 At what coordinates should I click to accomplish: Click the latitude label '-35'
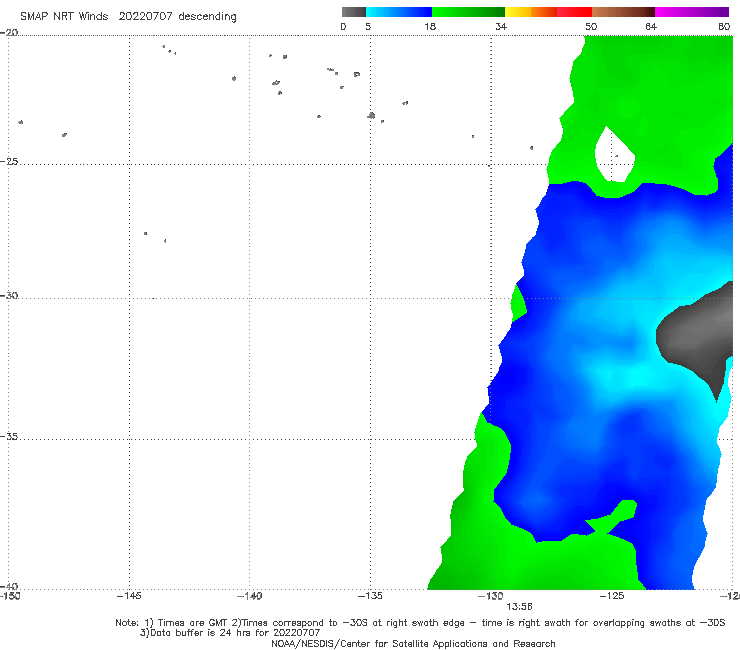point(9,437)
